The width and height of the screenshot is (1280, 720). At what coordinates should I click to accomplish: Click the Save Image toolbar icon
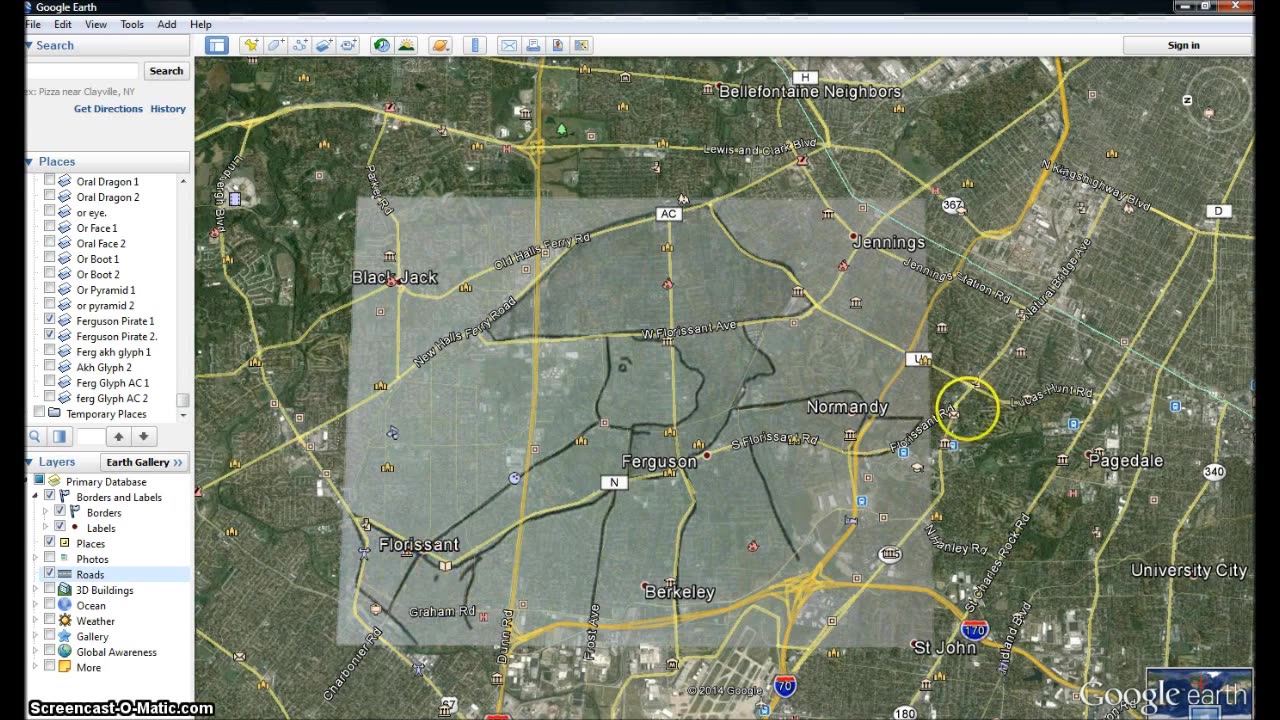(557, 45)
